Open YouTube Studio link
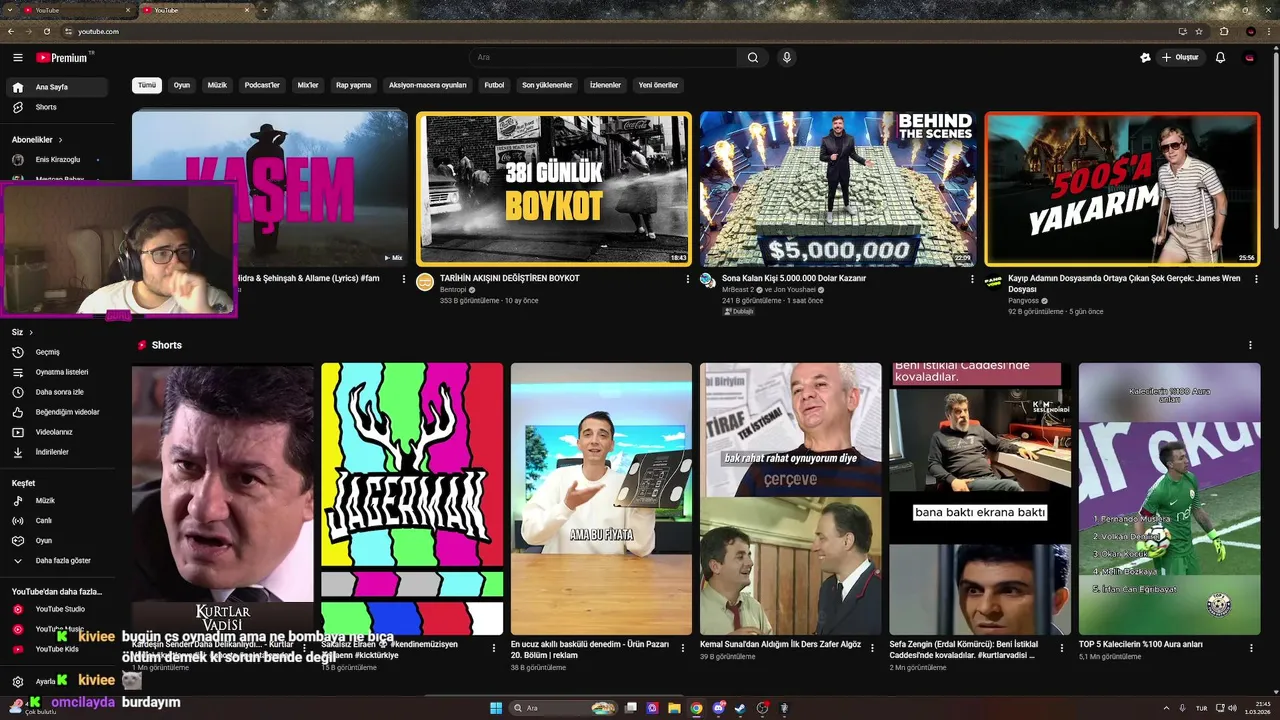This screenshot has height=720, width=1280. coord(58,609)
